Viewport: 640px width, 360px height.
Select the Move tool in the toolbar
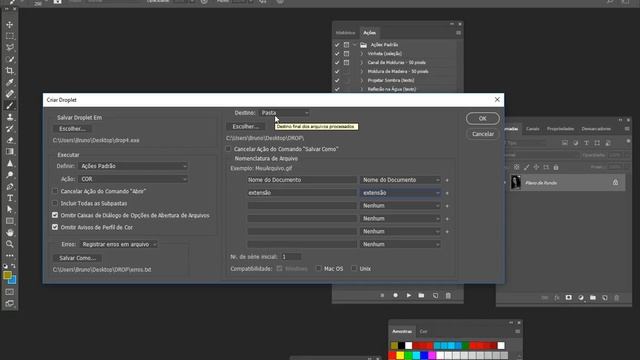pyautogui.click(x=9, y=24)
